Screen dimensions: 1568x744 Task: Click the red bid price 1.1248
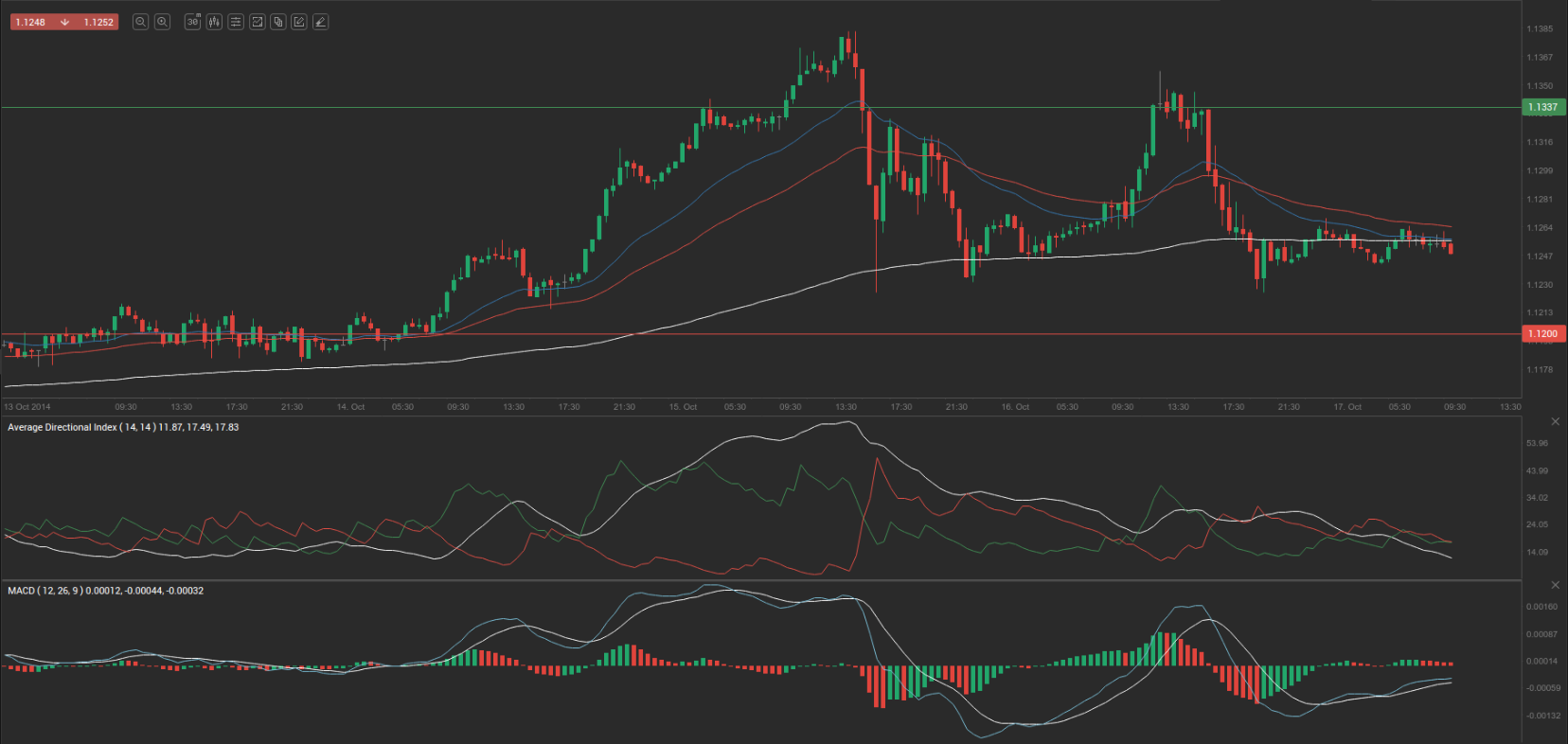[x=30, y=22]
